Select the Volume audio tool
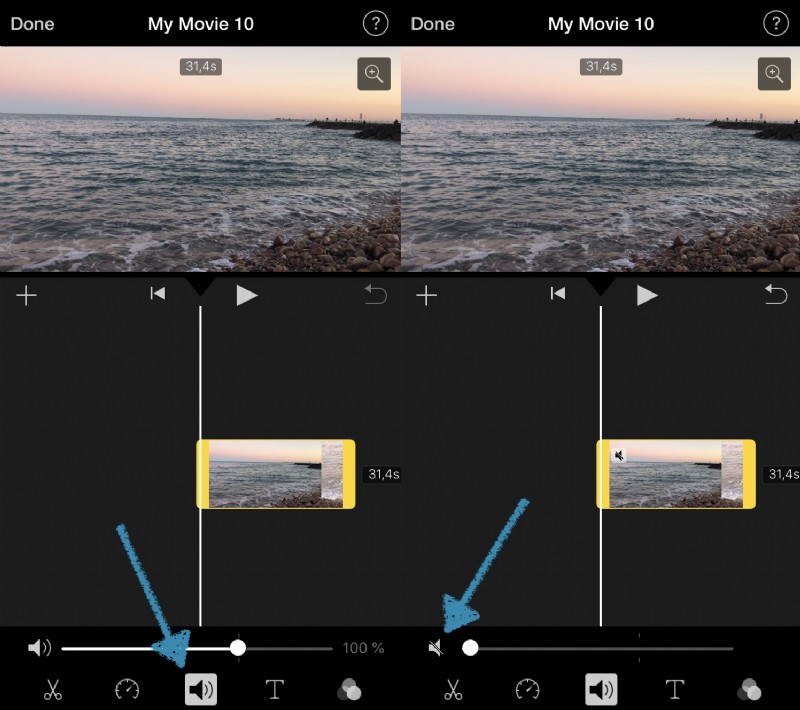This screenshot has width=800, height=710. tap(200, 689)
